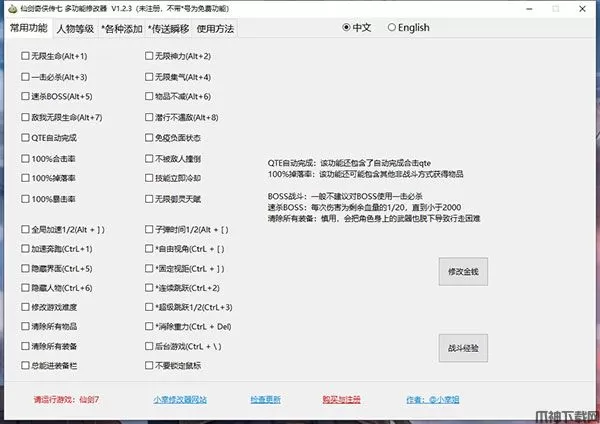This screenshot has height=424, width=600.
Task: Click the 检查更新 link
Action: point(265,400)
